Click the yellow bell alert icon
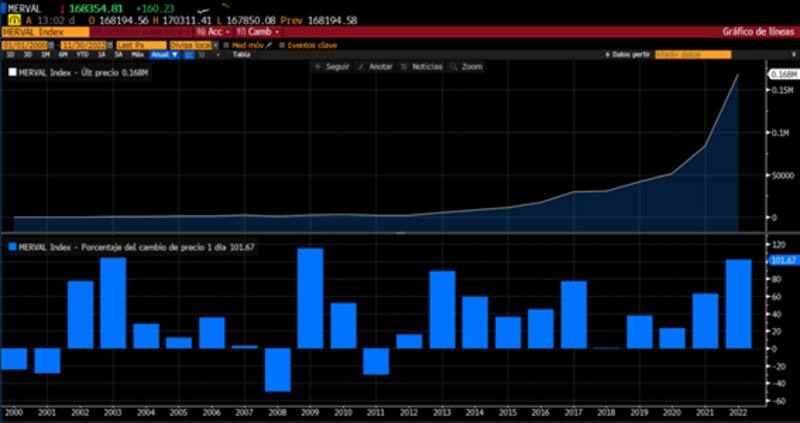The image size is (800, 423). (11, 21)
